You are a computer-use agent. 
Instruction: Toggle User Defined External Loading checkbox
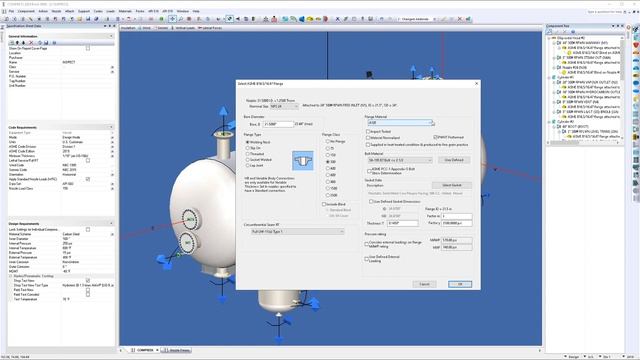pos(367,259)
